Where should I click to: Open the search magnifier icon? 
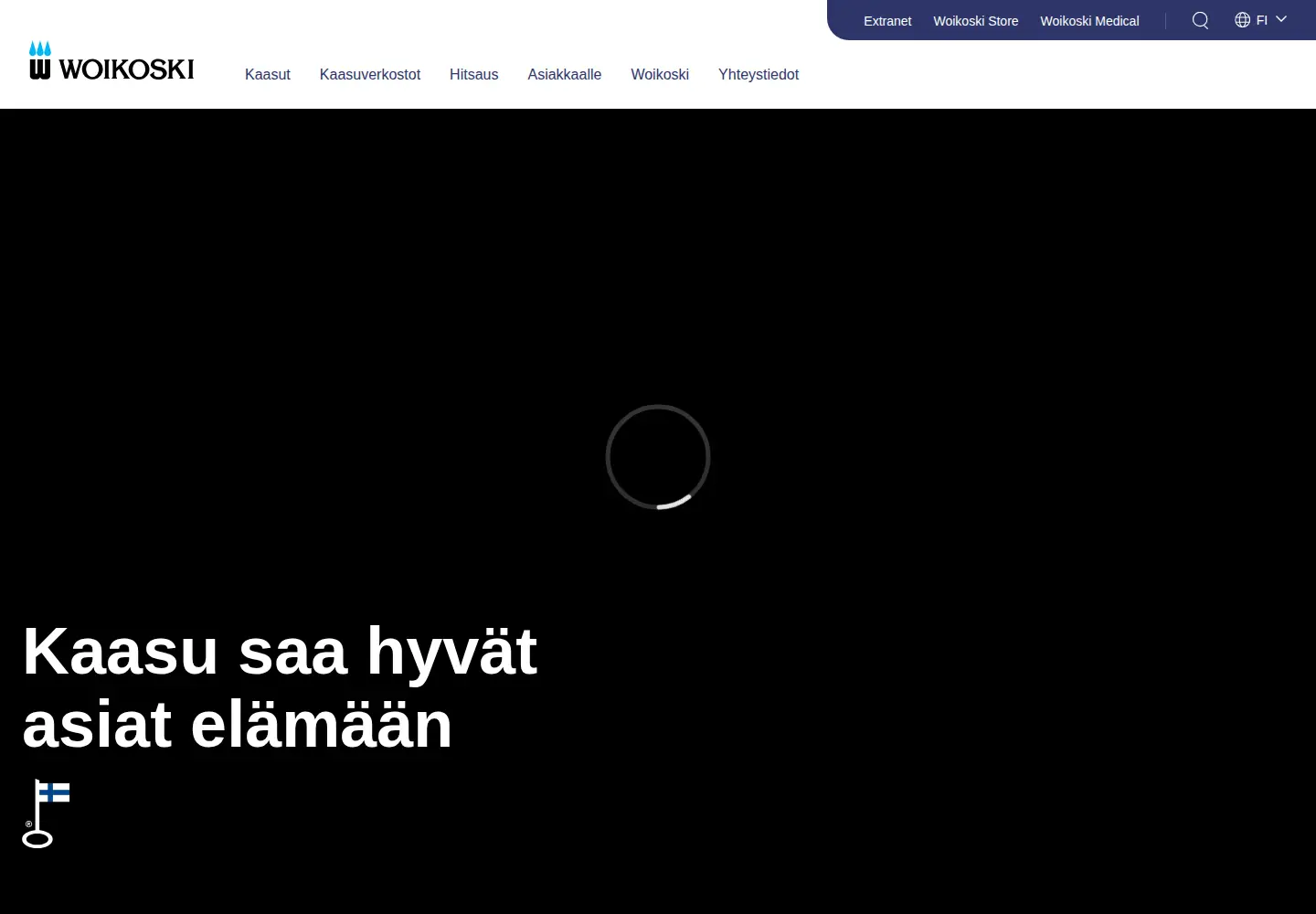[x=1201, y=20]
